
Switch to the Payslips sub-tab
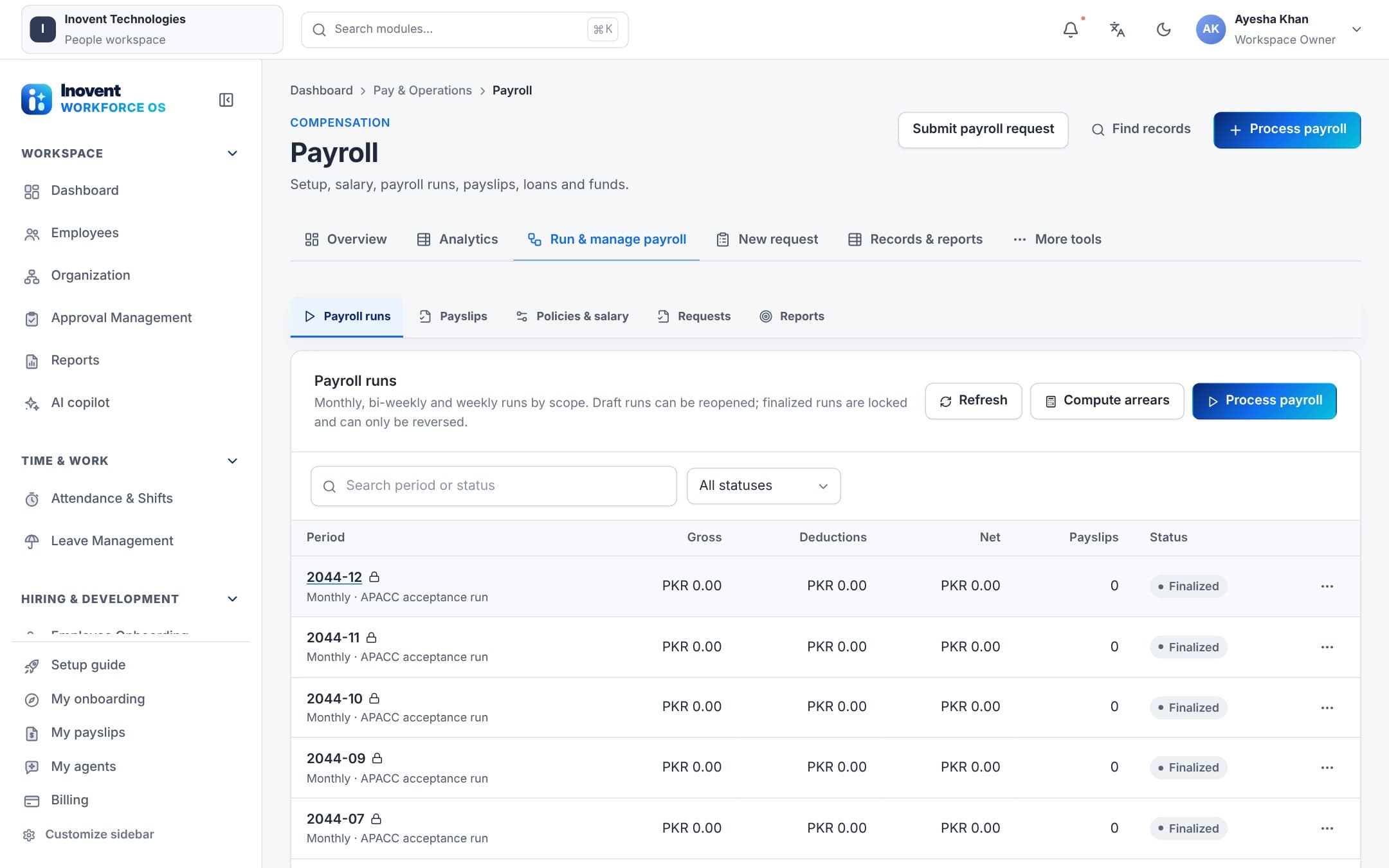[x=453, y=317]
